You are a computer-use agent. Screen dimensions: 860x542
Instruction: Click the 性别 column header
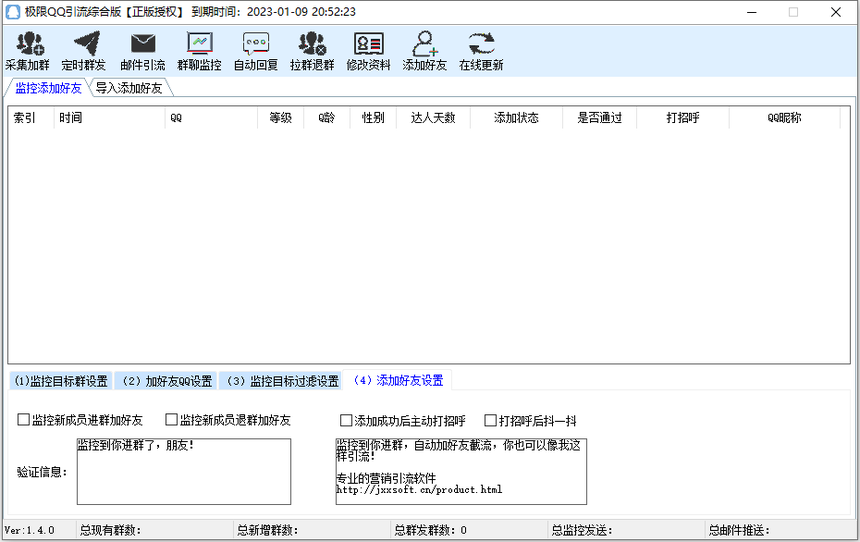pos(373,117)
